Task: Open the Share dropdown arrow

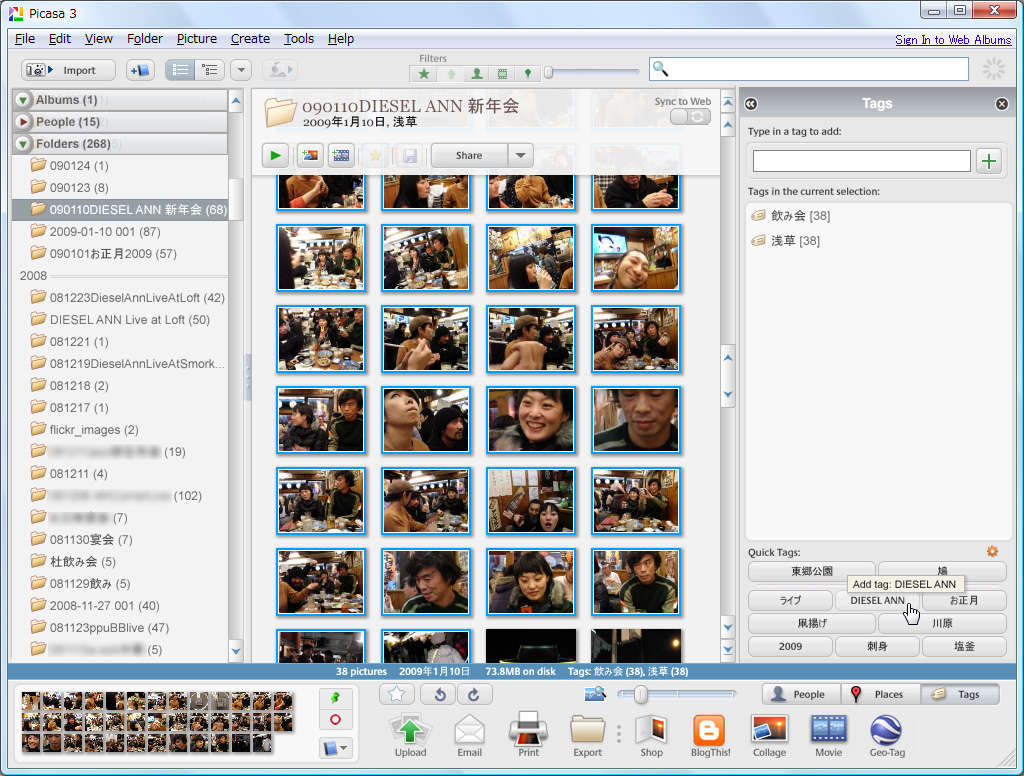Action: 520,155
